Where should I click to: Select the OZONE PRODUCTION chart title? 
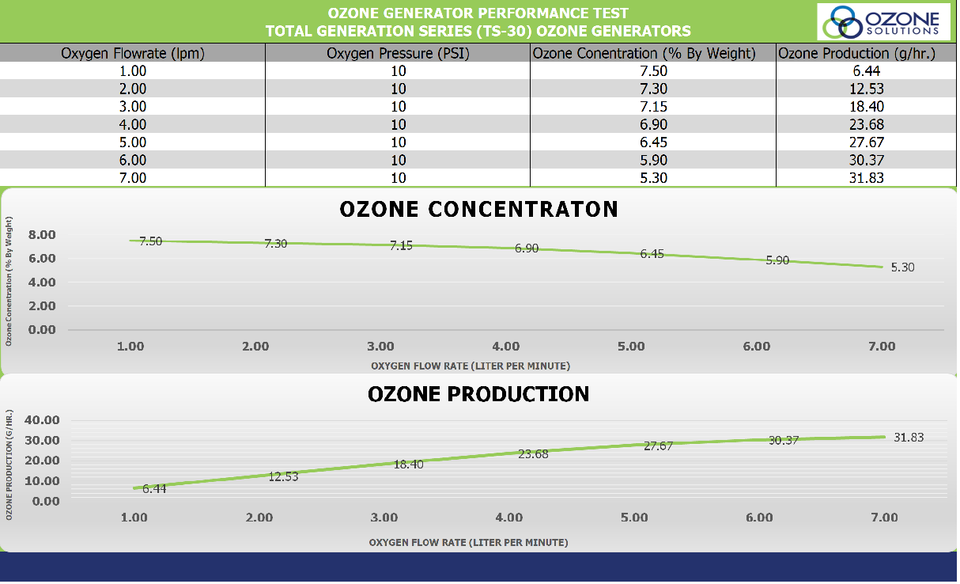[479, 394]
